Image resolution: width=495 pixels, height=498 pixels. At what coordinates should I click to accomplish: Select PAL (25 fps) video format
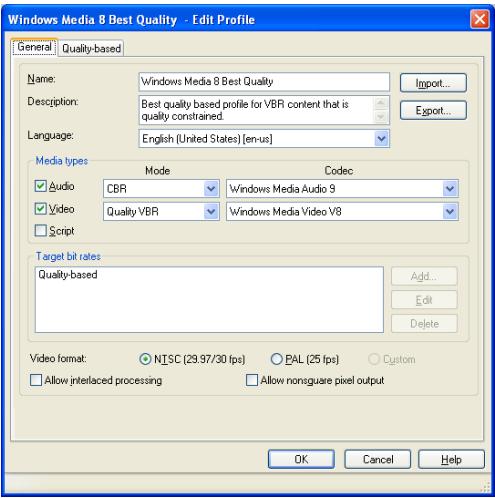click(x=276, y=359)
